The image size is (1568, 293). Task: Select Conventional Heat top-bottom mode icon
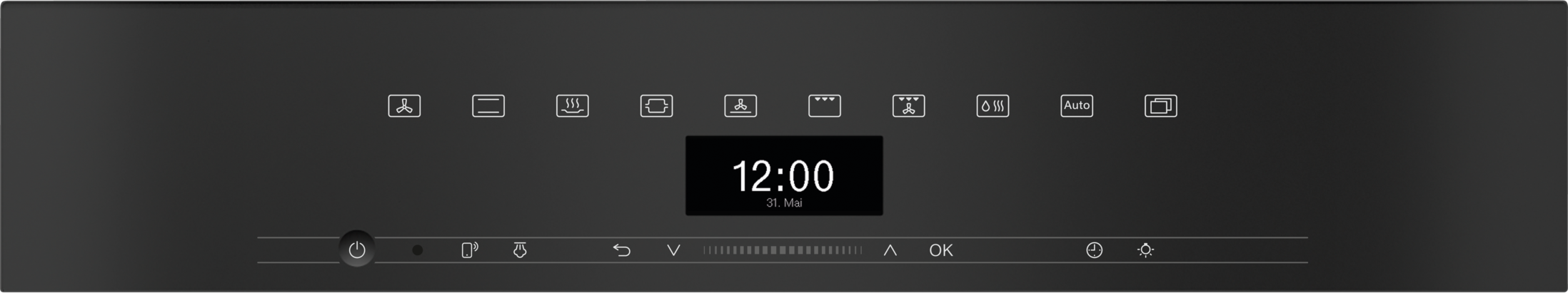488,106
